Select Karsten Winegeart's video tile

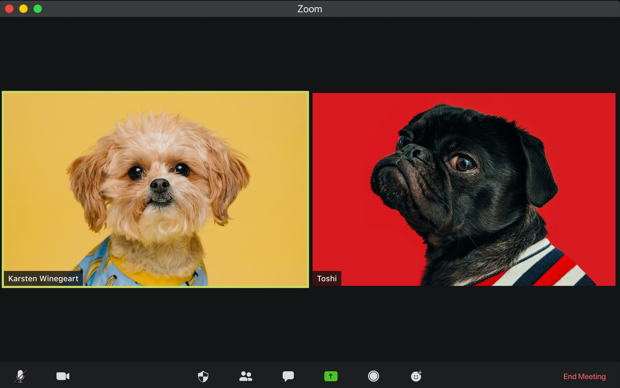pyautogui.click(x=155, y=189)
